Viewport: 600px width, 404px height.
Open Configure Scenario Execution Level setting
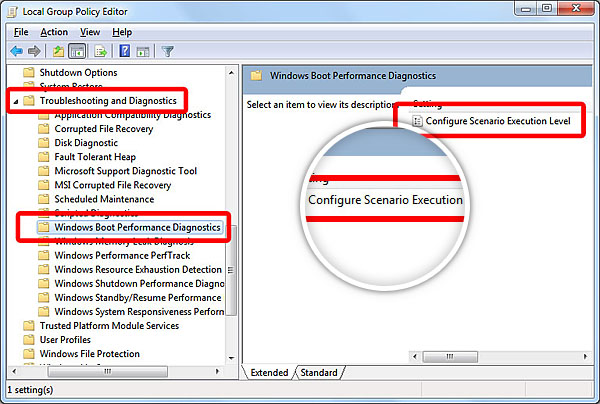pos(498,121)
